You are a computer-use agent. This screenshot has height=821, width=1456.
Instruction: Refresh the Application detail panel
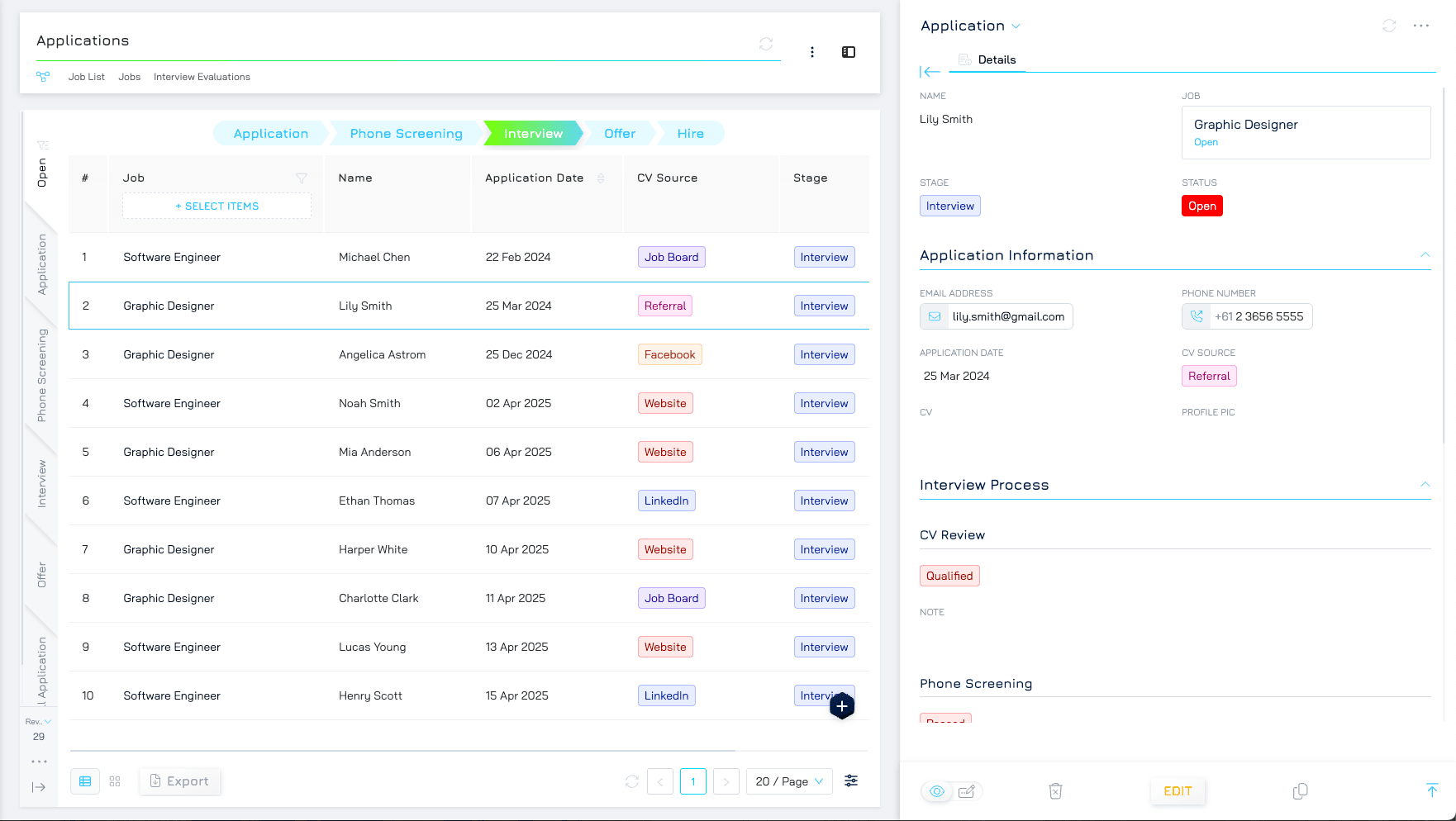tap(1389, 26)
